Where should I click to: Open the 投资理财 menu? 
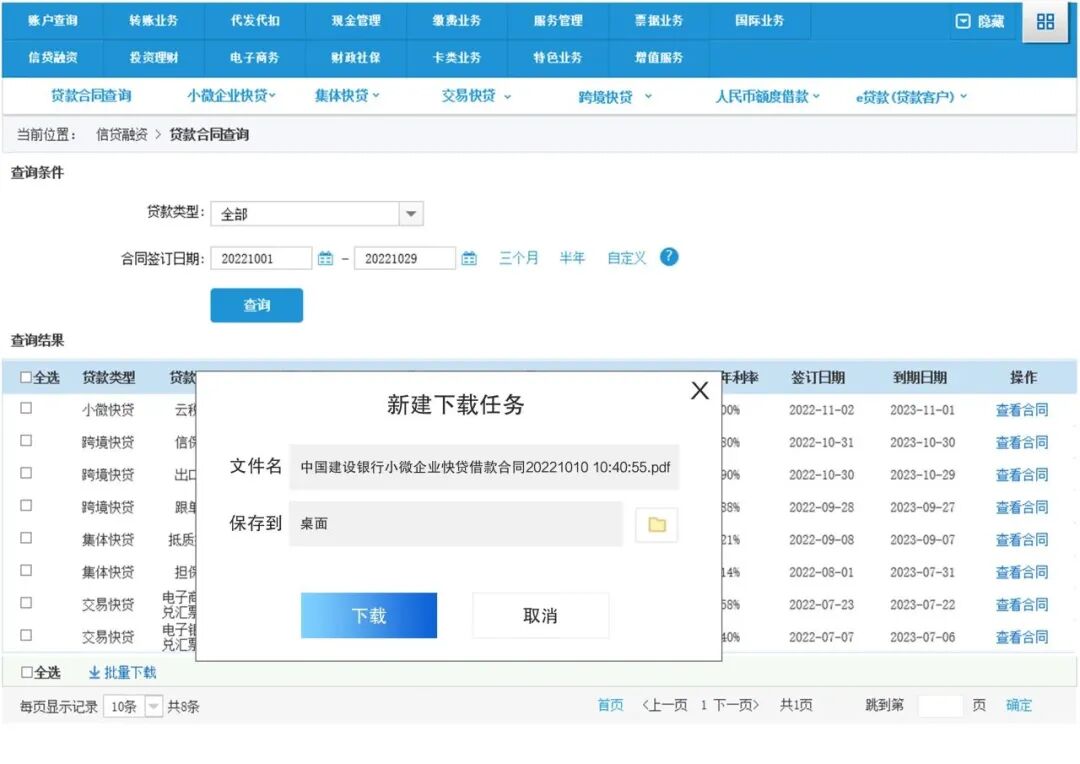point(153,58)
